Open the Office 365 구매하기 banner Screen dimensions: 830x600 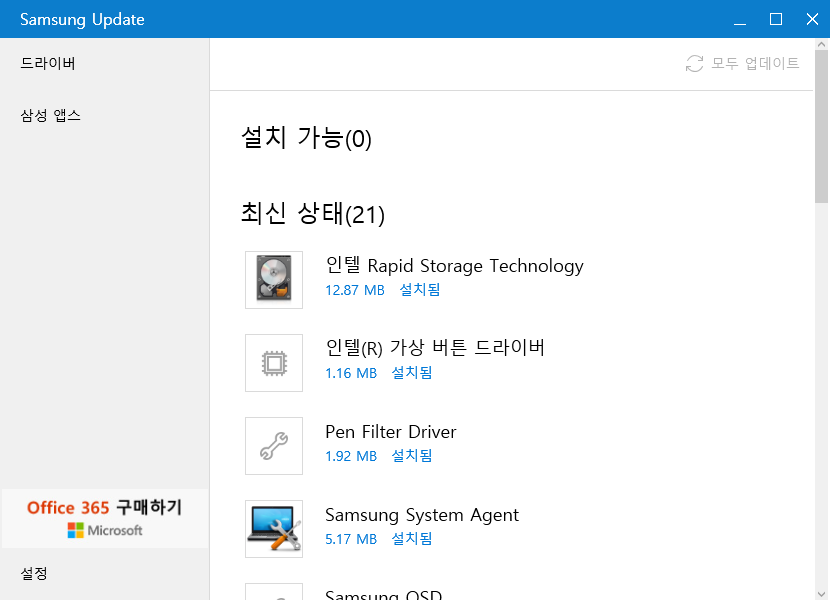[x=105, y=518]
